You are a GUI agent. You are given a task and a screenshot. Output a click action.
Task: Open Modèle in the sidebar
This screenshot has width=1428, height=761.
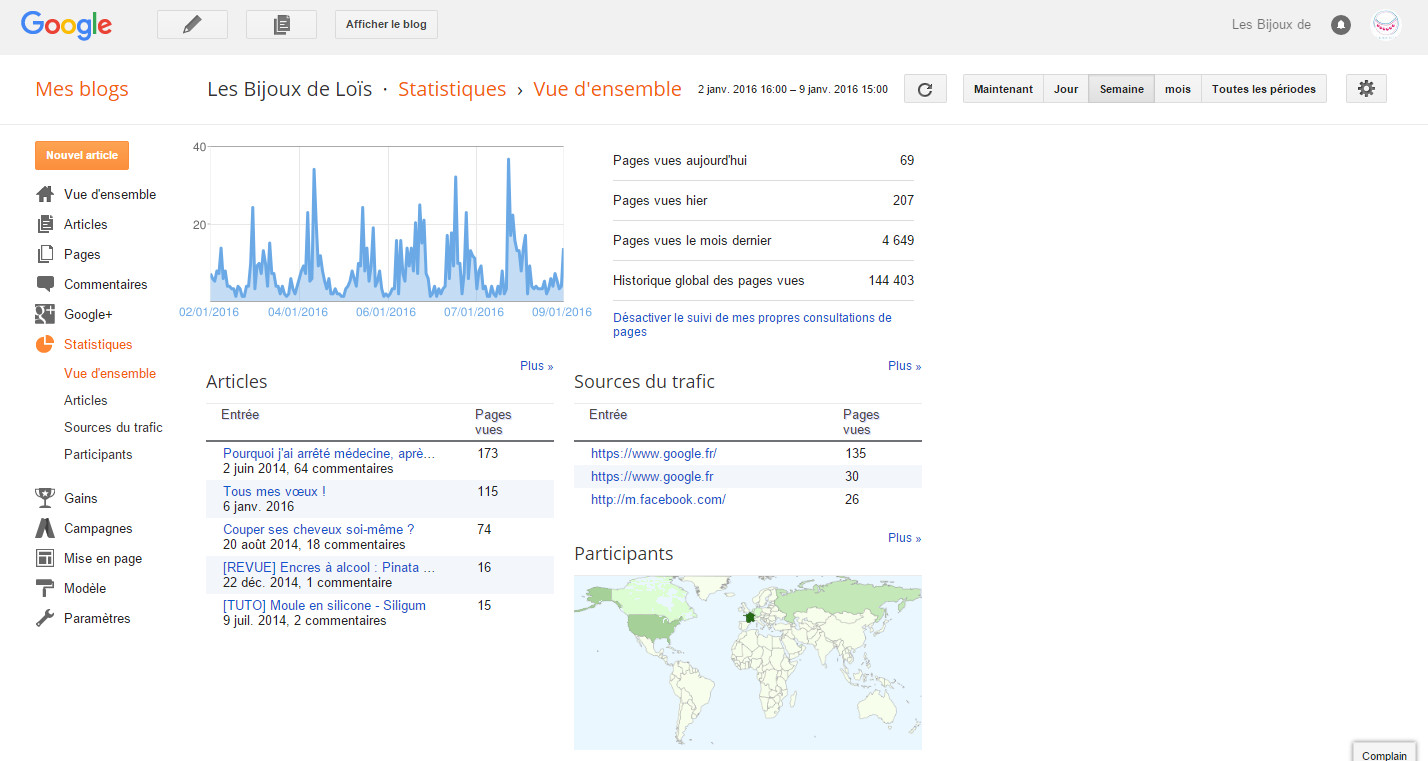point(85,588)
